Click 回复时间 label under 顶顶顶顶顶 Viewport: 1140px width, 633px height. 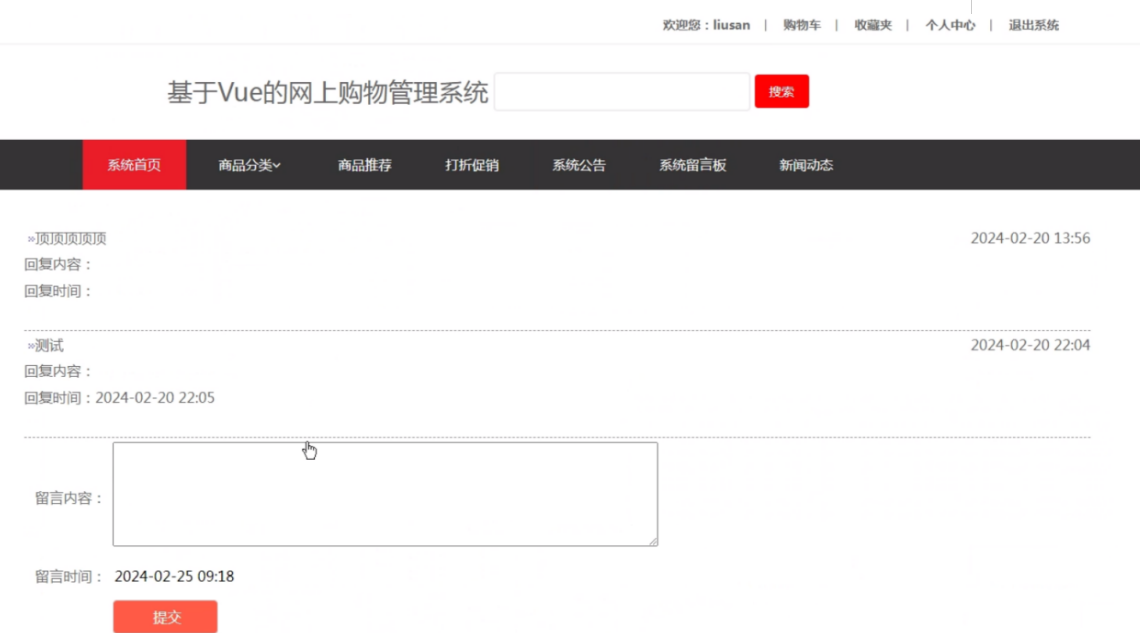[58, 291]
